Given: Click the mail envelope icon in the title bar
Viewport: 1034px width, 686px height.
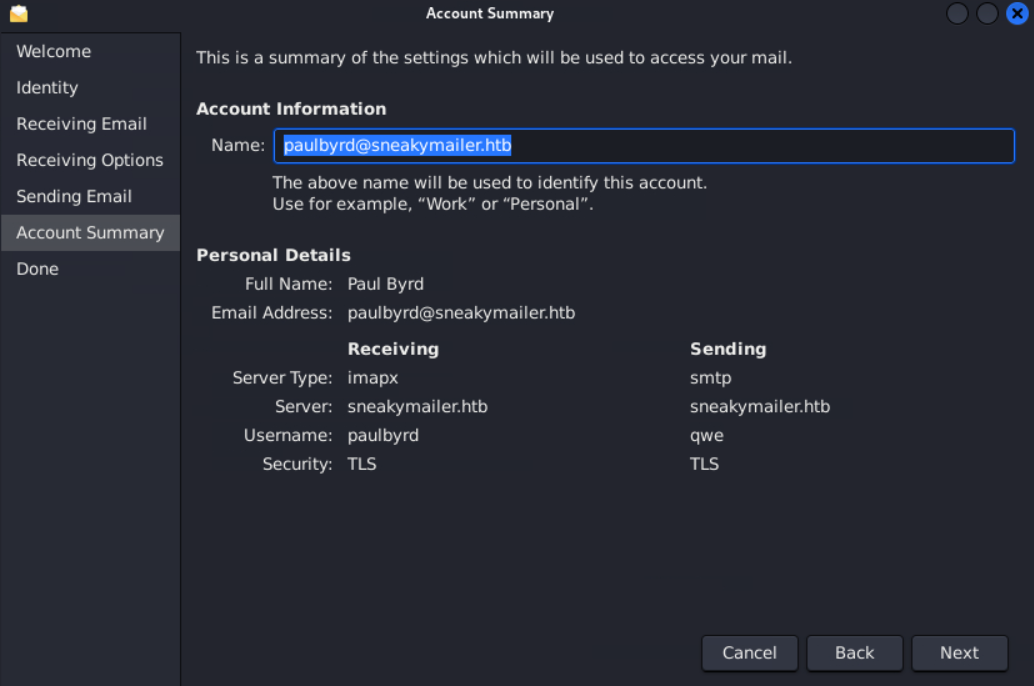Looking at the screenshot, I should click(x=18, y=13).
